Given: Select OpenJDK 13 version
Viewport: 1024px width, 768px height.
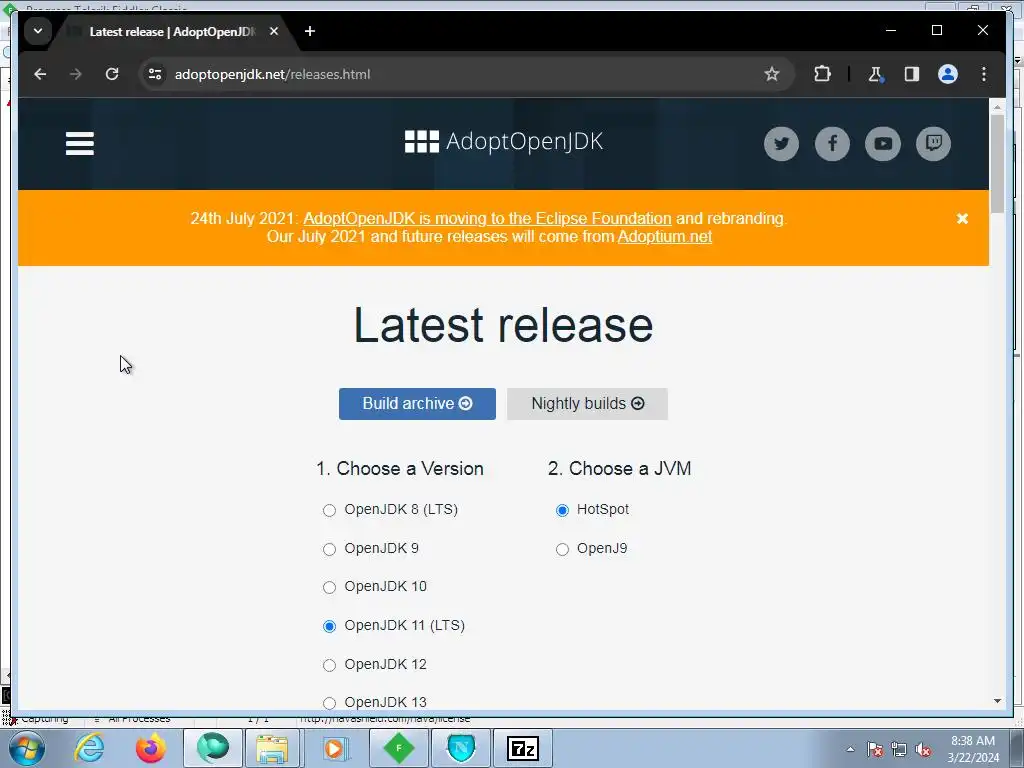Looking at the screenshot, I should pyautogui.click(x=329, y=703).
